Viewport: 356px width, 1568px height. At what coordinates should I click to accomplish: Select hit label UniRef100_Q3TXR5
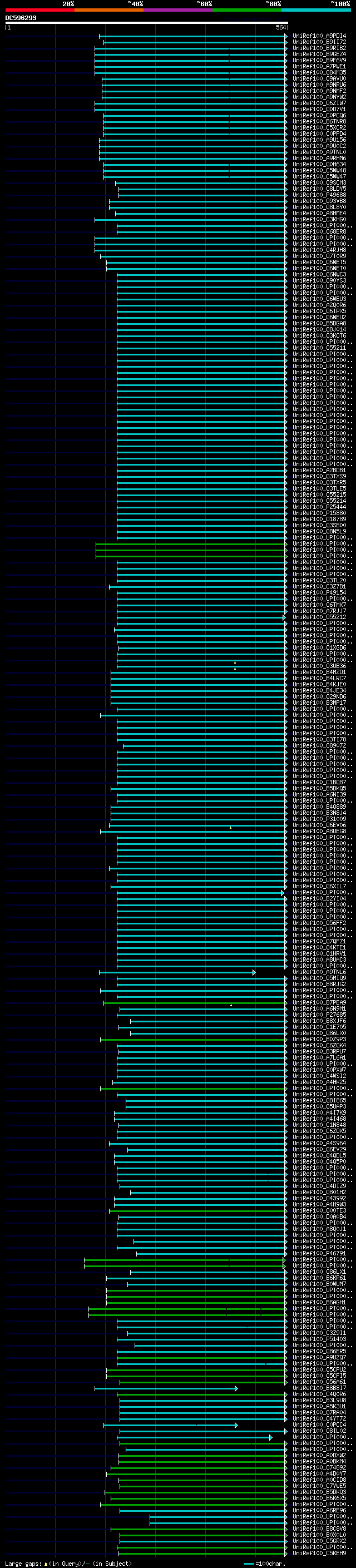pyautogui.click(x=319, y=482)
